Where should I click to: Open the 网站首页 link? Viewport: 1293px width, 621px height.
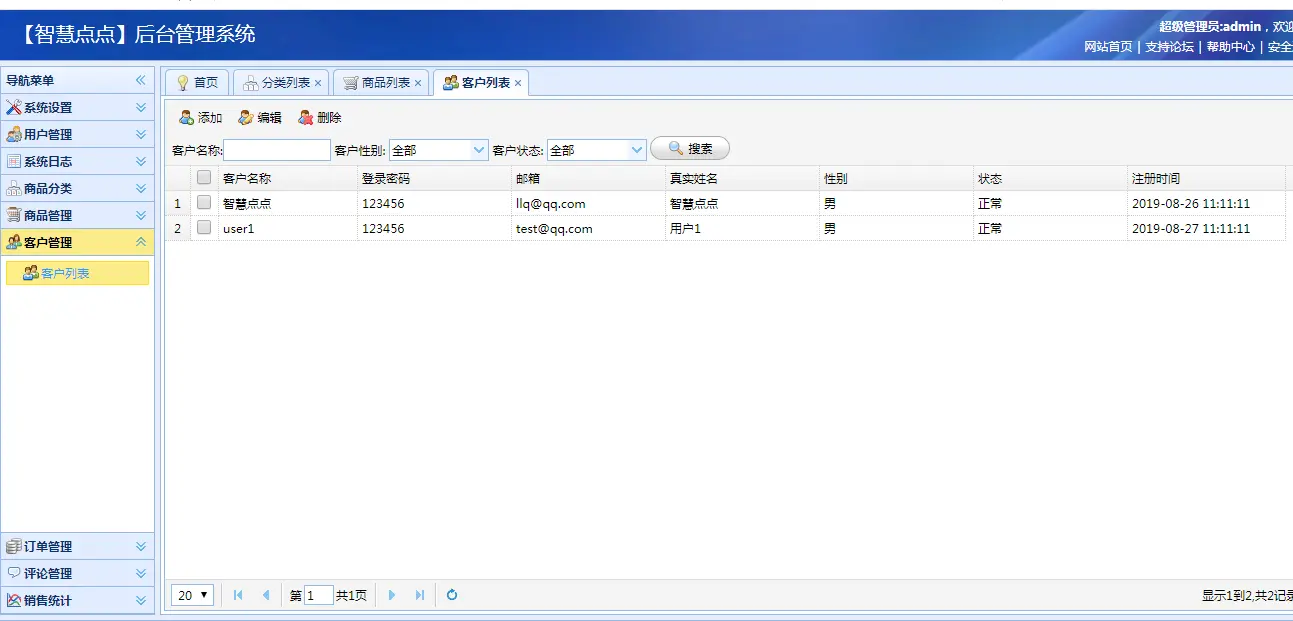(1108, 47)
